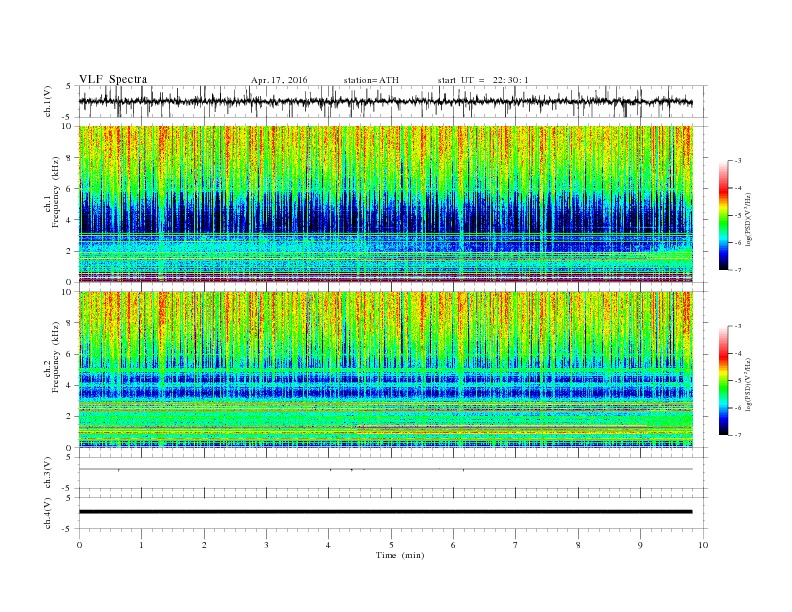Click the ch.2 log(PSD) colorbar label
792x612 pixels.
point(749,383)
